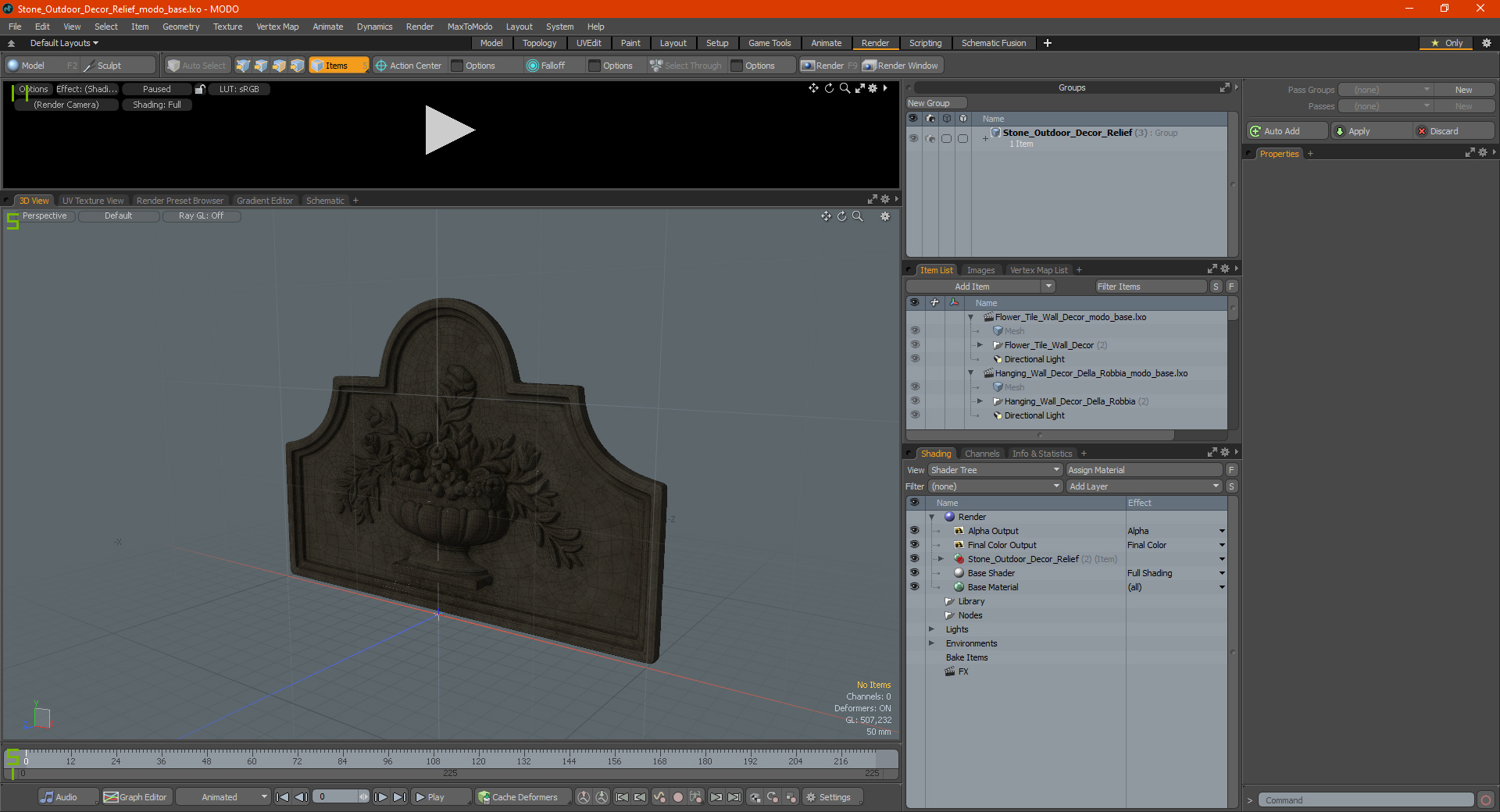
Task: Expand Flower_Tile_Wall_Decor tree item
Action: (980, 345)
